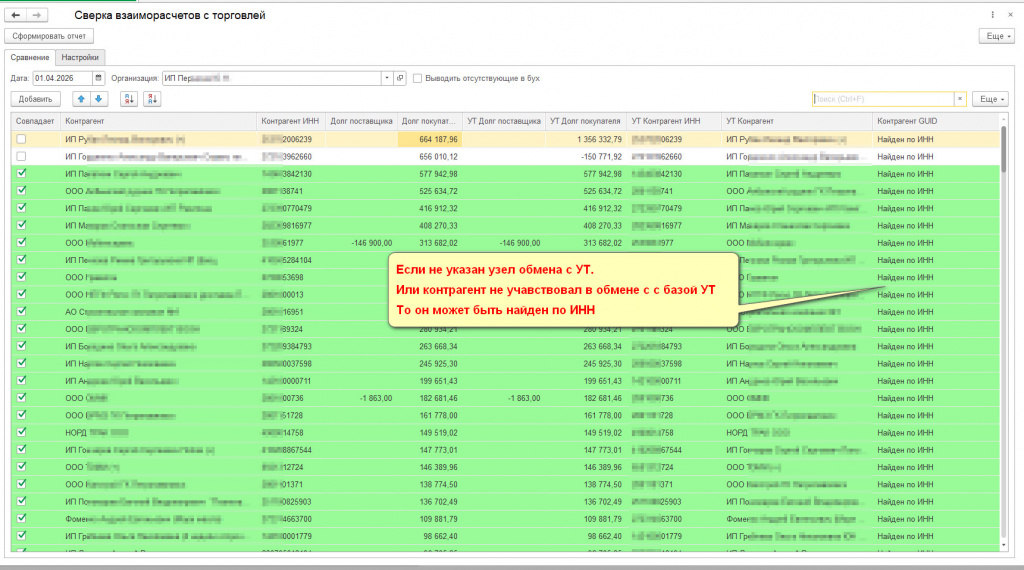
Task: Sort list descending icon
Action: 152,99
